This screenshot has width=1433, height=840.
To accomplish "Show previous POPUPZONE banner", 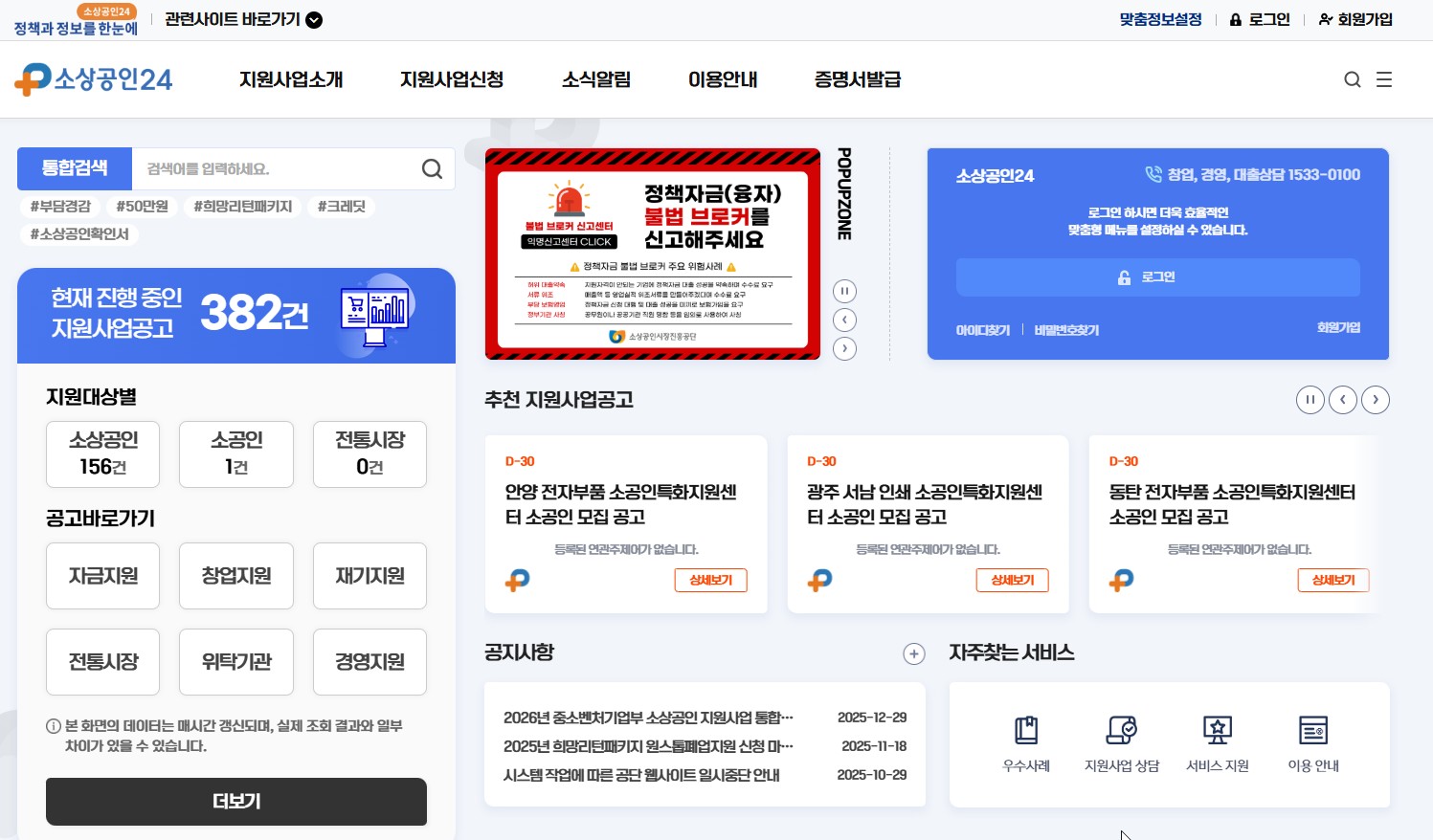I will coord(844,320).
